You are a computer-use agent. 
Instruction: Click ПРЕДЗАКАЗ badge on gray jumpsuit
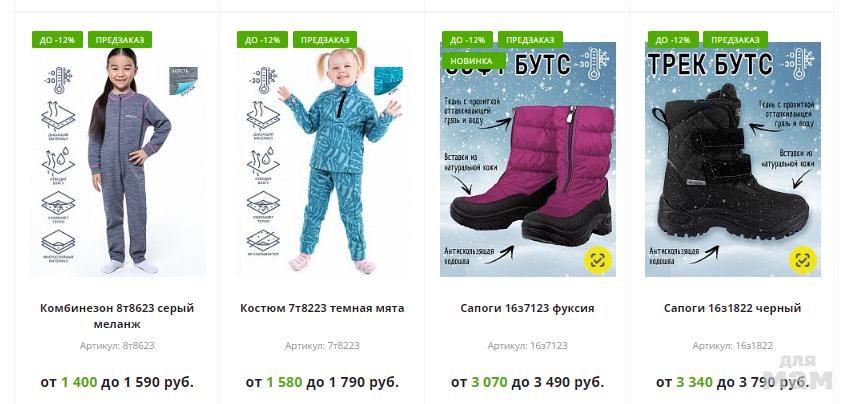point(120,39)
